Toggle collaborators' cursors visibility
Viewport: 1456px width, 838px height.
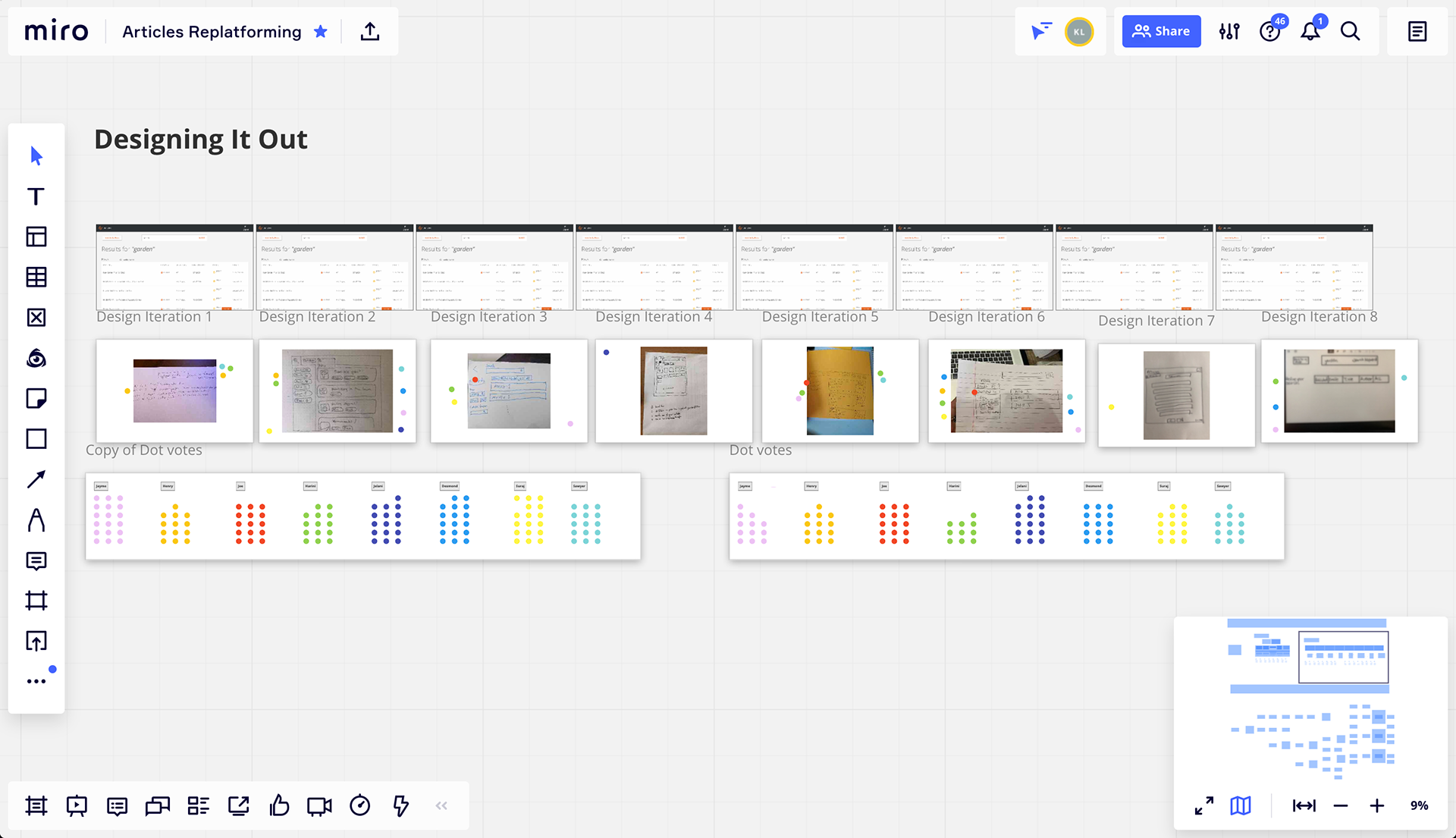(1041, 31)
